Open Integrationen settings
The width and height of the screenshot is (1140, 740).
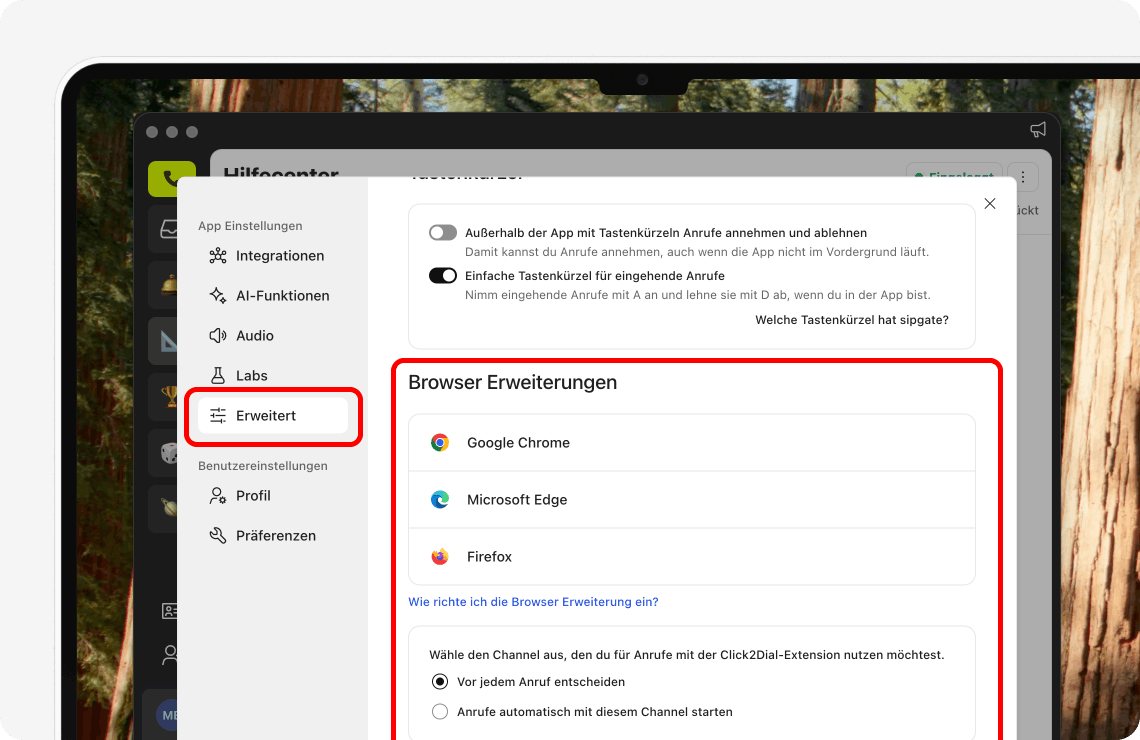click(x=280, y=255)
